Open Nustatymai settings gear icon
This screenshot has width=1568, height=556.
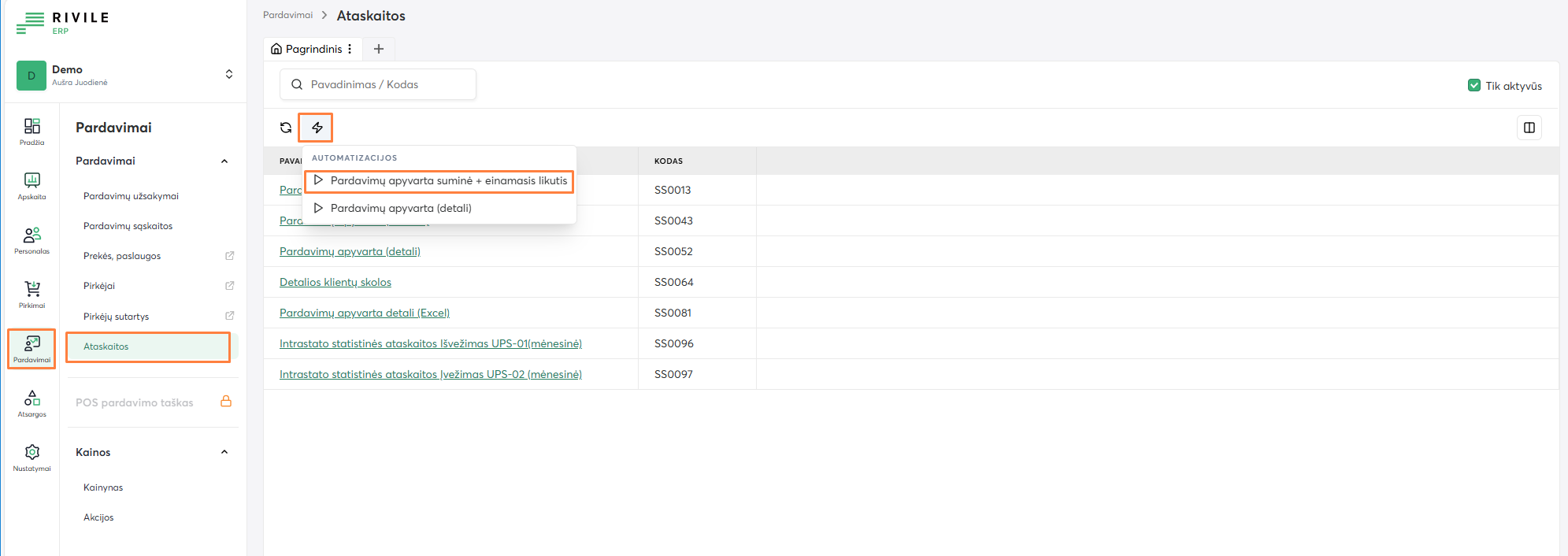point(32,457)
